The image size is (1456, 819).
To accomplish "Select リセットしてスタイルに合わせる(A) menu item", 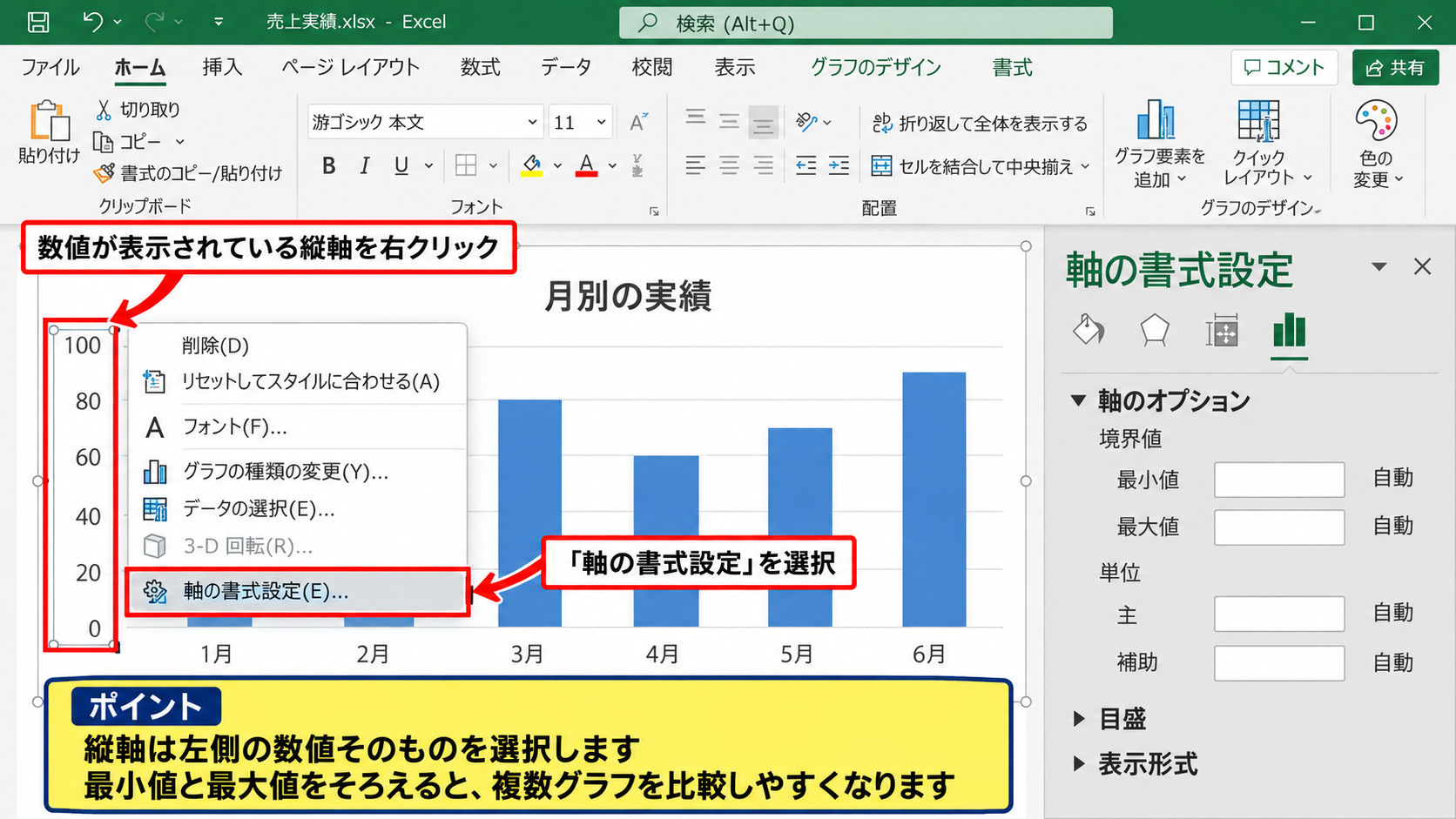I will click(296, 382).
